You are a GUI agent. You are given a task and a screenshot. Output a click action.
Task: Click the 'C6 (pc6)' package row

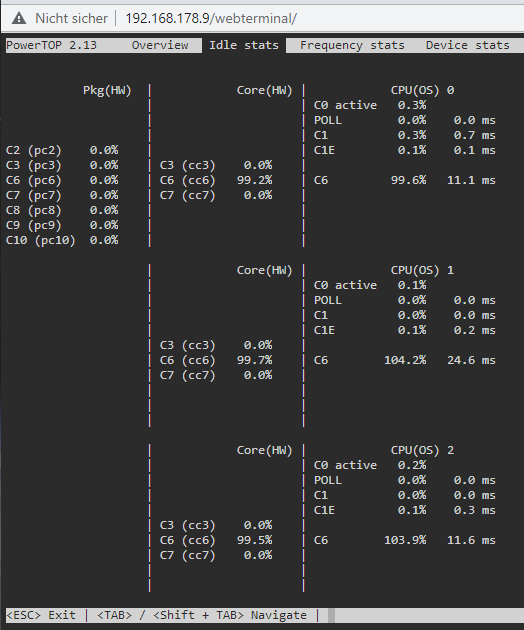point(62,180)
